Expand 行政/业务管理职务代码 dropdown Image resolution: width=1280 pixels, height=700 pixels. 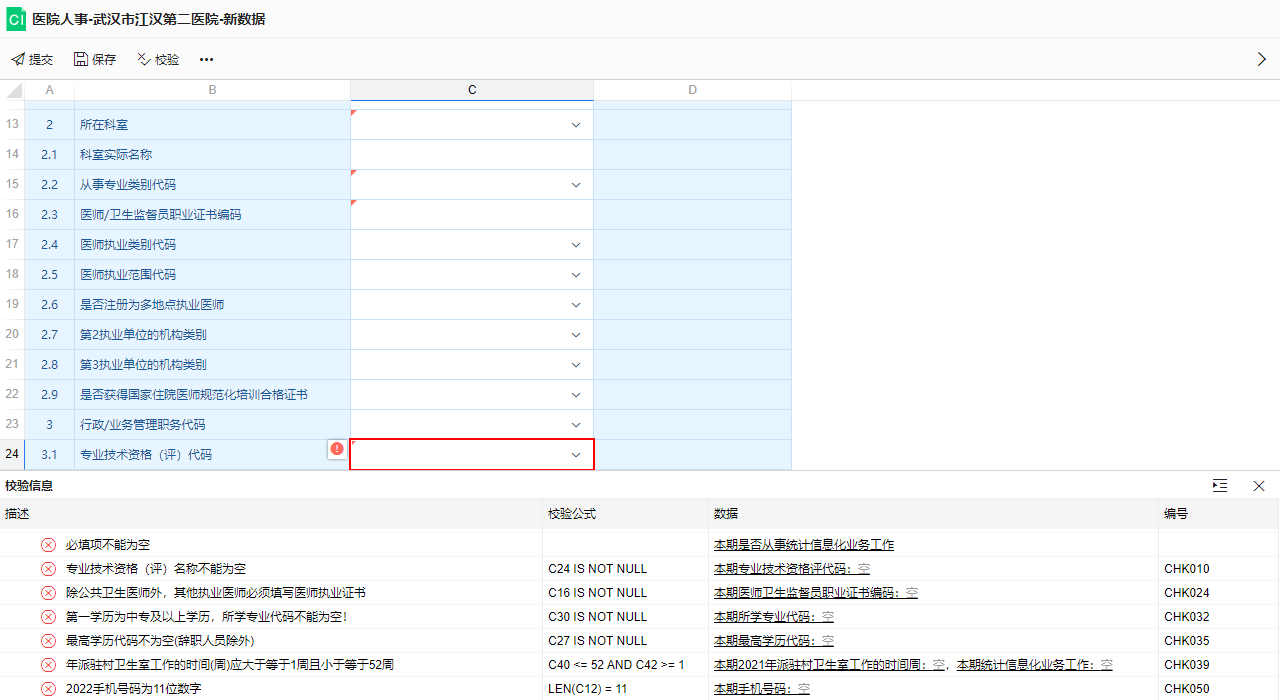pos(576,425)
